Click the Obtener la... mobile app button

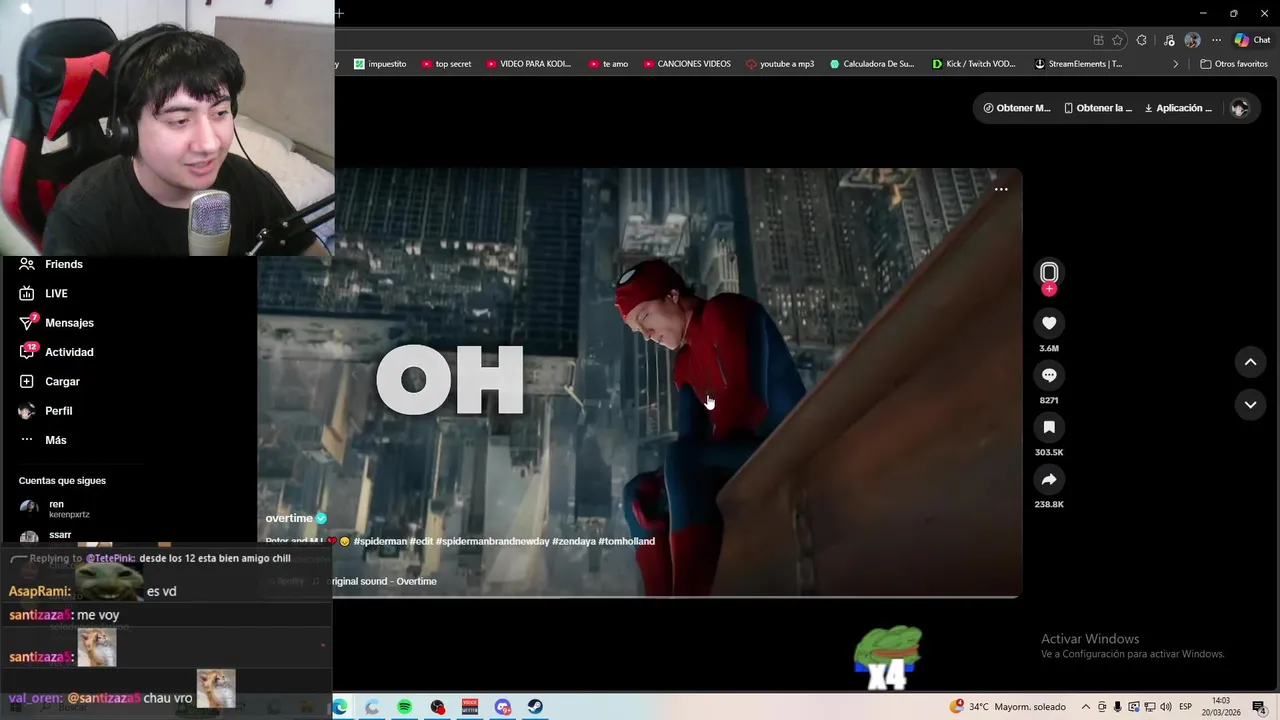click(1098, 108)
